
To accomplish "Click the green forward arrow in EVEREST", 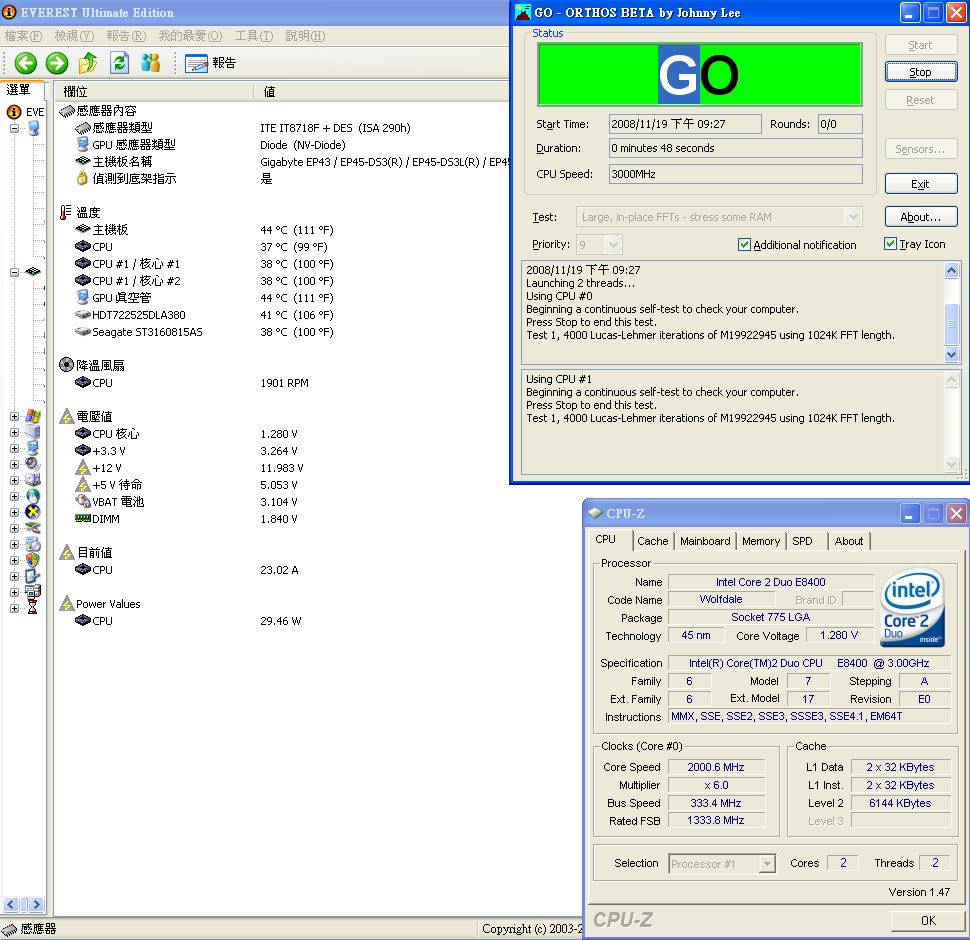I will coord(57,63).
